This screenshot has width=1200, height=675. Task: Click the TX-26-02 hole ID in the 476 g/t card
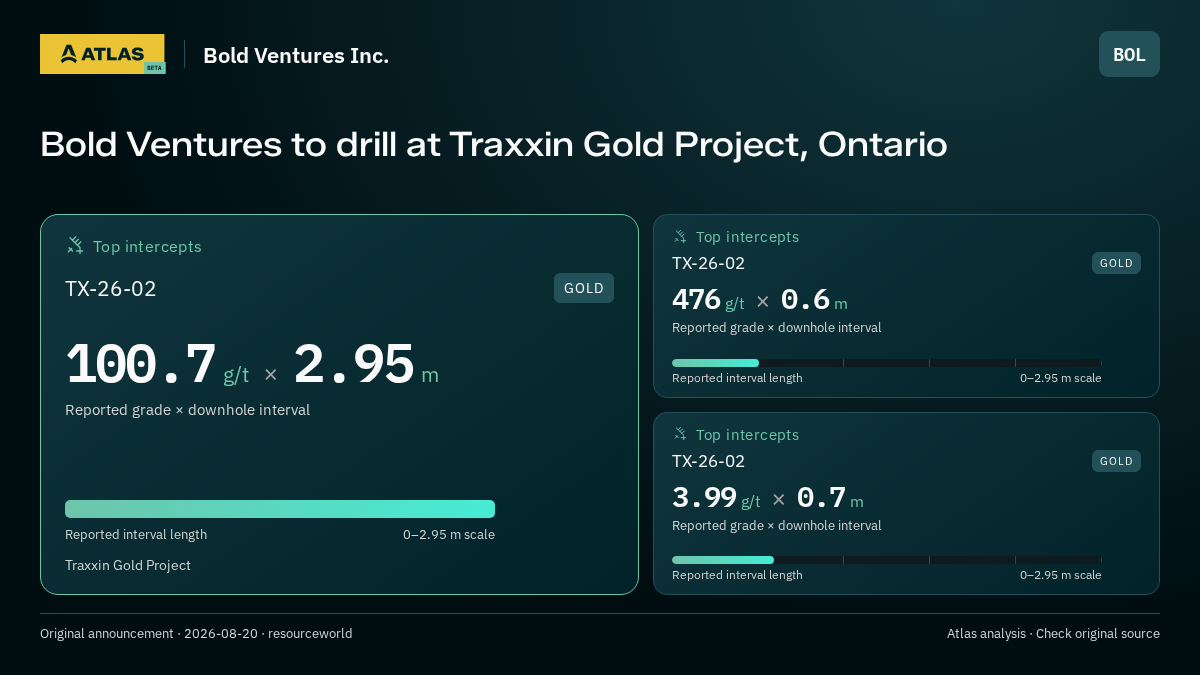coord(708,263)
